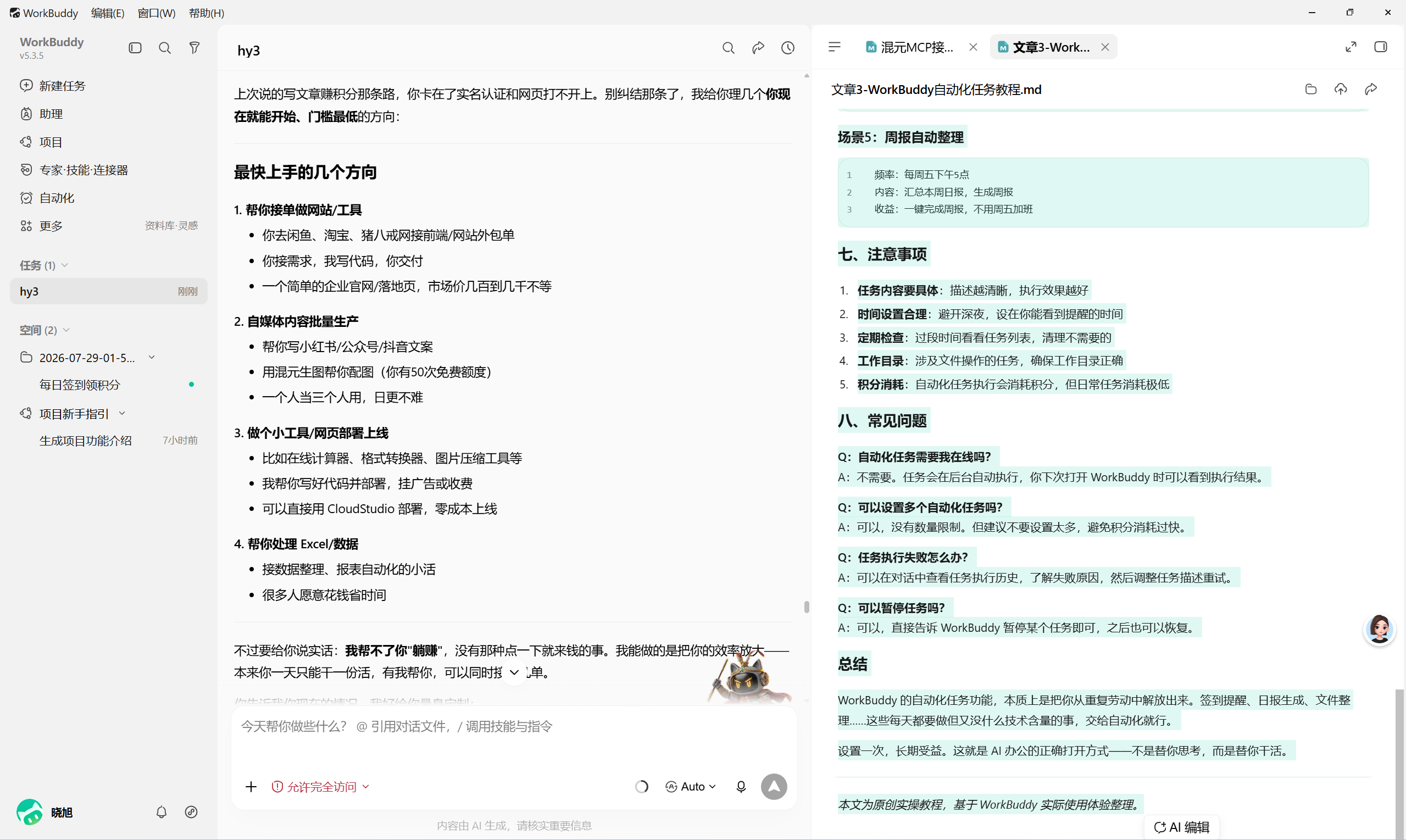Create a new task via 新建任务
Image resolution: width=1406 pixels, height=840 pixels.
(x=108, y=86)
